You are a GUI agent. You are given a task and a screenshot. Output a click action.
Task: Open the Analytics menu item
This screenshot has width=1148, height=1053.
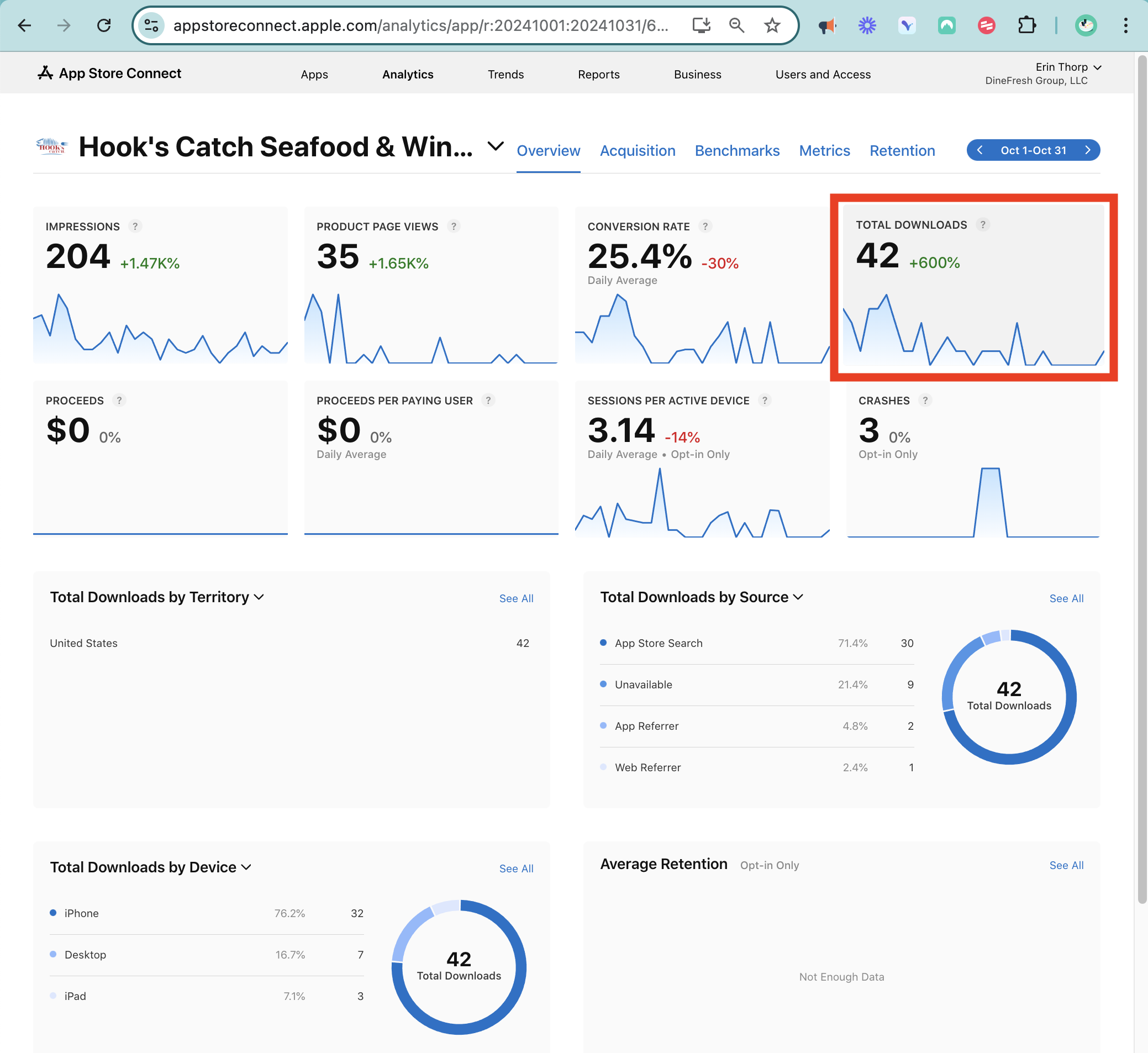408,75
